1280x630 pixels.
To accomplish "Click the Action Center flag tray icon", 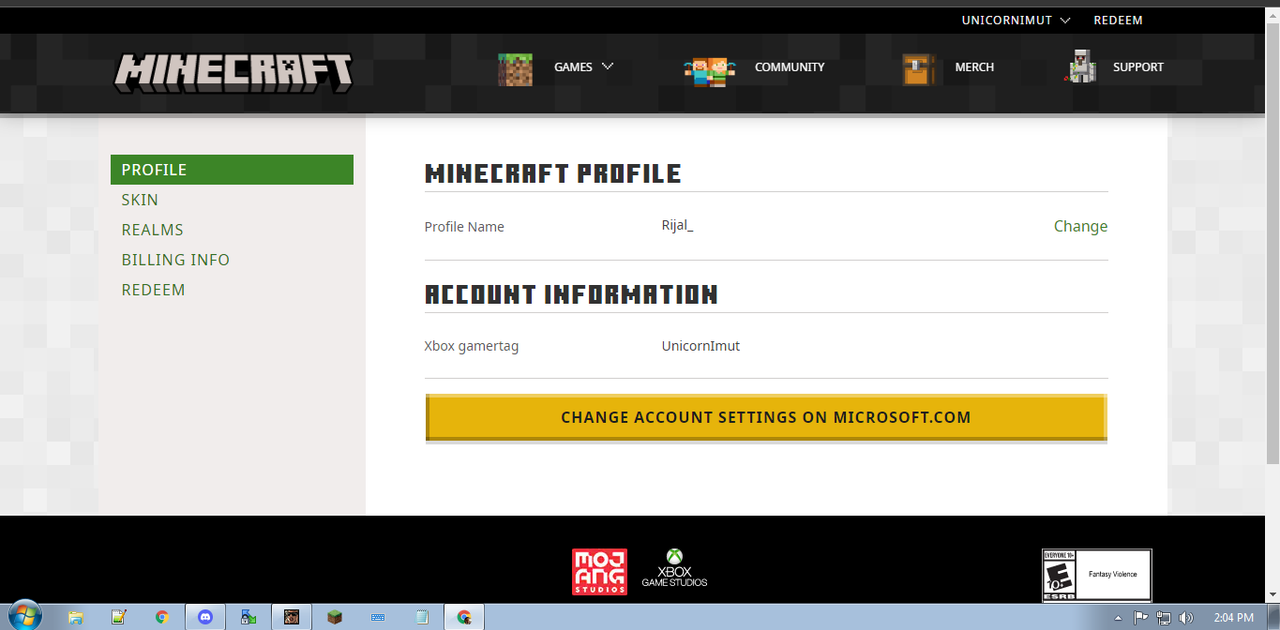I will [1141, 617].
